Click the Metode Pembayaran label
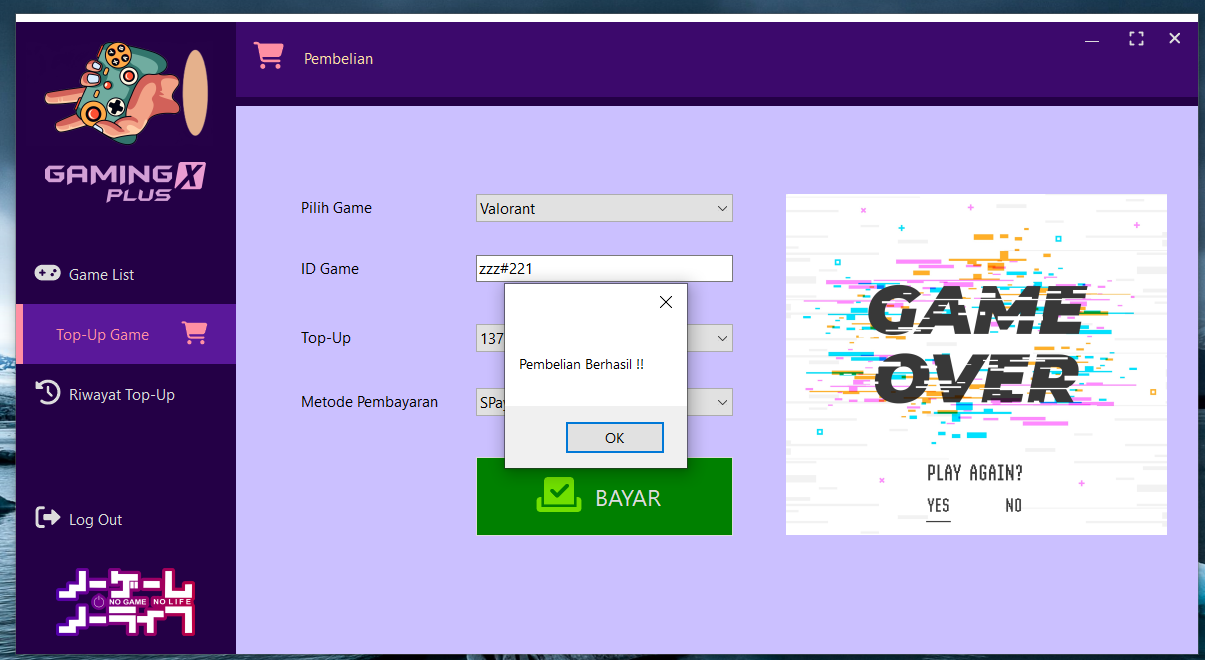The image size is (1205, 660). tap(370, 402)
